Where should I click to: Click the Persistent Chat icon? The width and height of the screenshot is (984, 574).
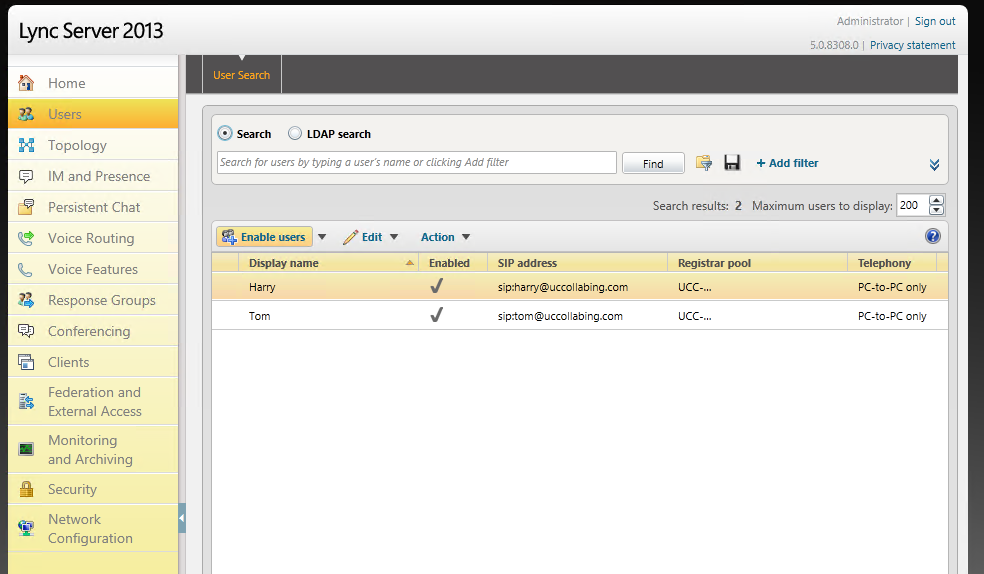click(x=26, y=207)
